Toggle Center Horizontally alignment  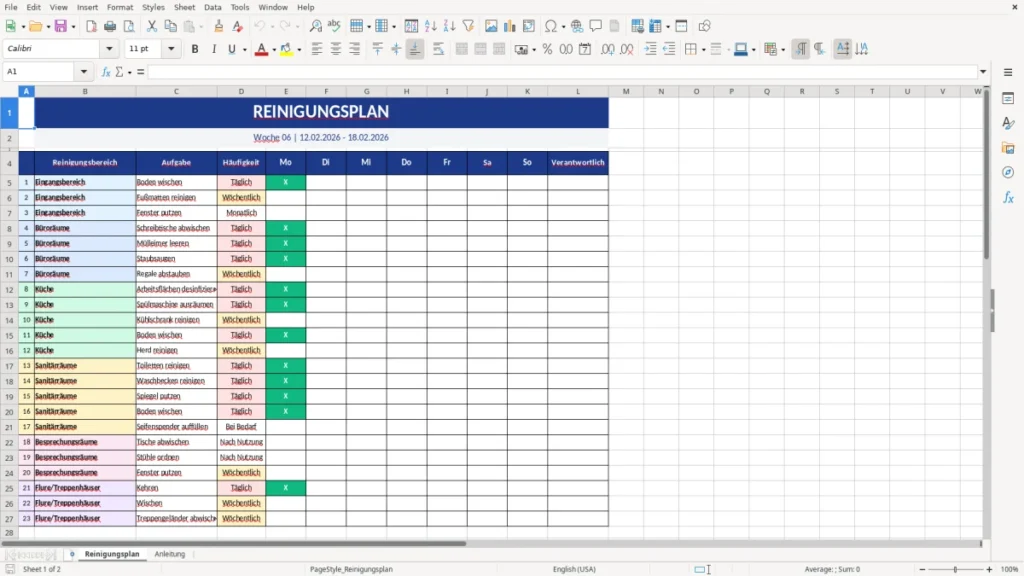[x=336, y=49]
